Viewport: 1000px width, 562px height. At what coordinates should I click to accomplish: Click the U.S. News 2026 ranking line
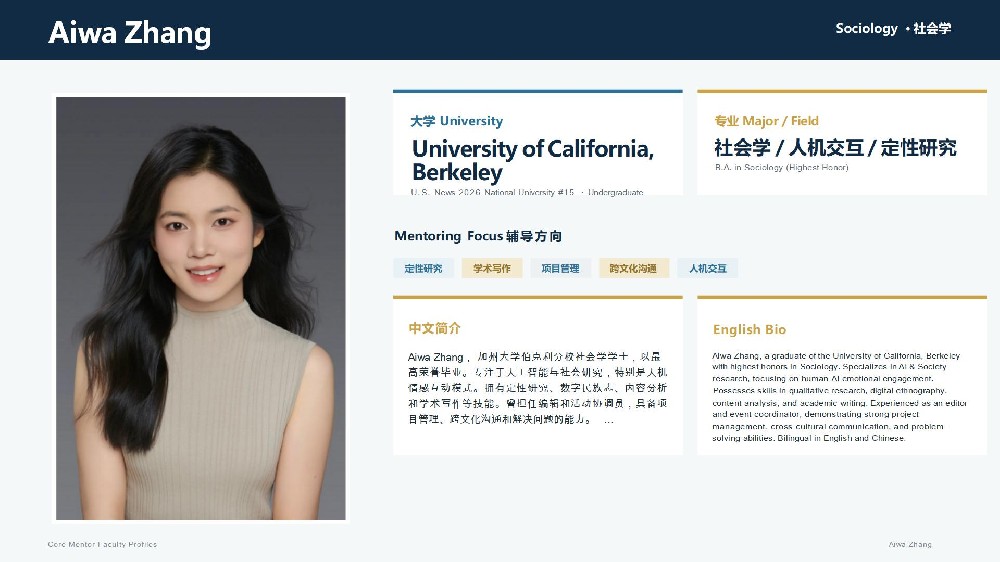pos(527,191)
